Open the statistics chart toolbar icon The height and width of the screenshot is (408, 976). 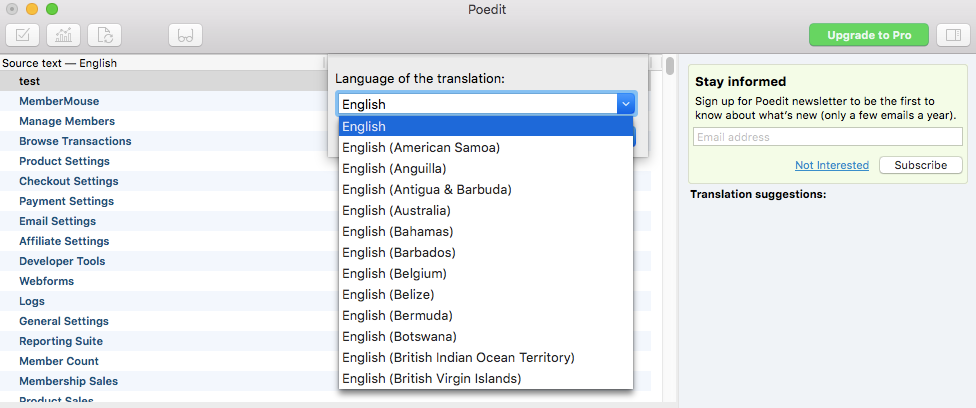tap(63, 35)
